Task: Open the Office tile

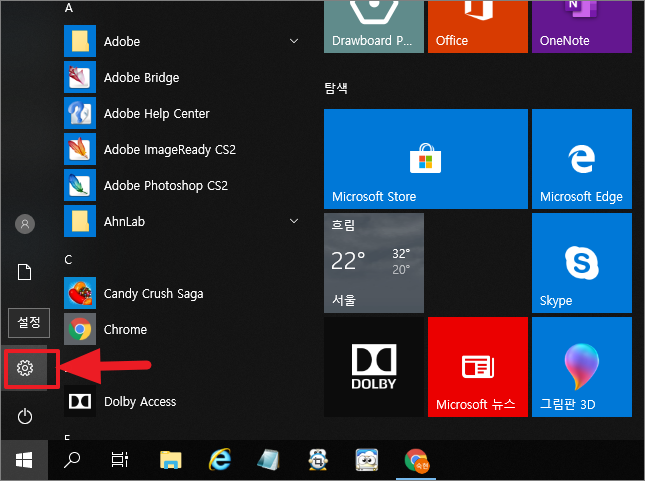Action: [478, 26]
